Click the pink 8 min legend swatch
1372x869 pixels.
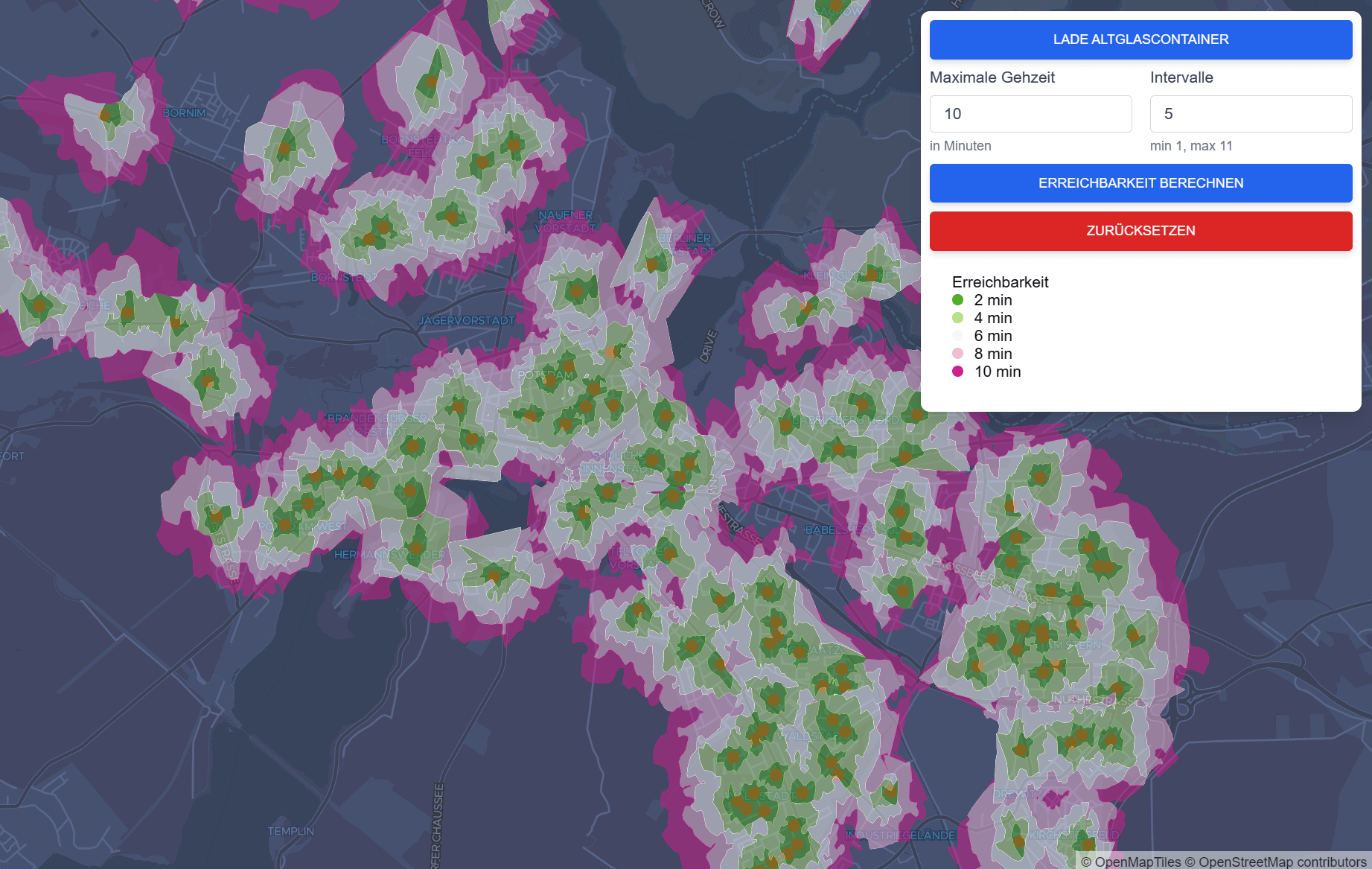click(x=958, y=354)
